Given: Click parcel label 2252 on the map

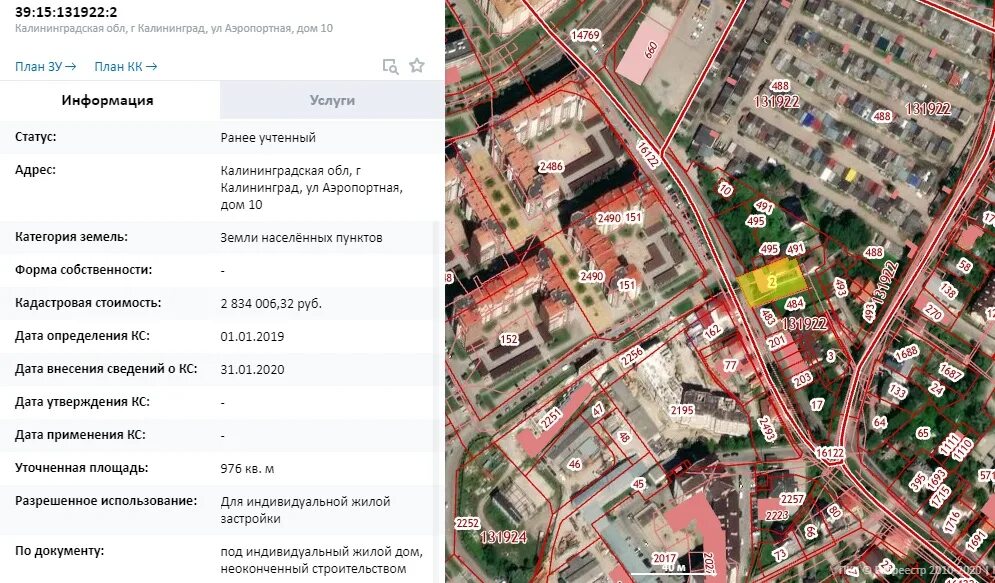Looking at the screenshot, I should [467, 523].
